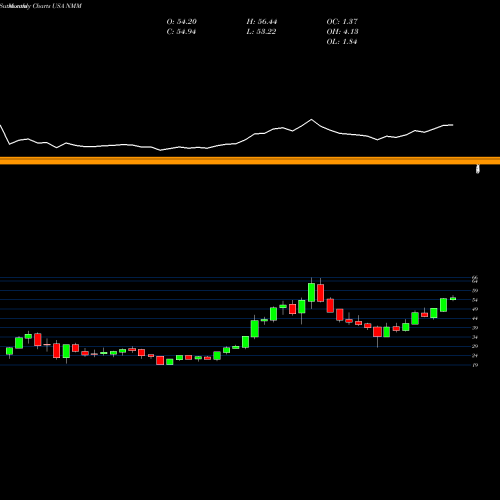Click the 24 price axis label

point(475,356)
